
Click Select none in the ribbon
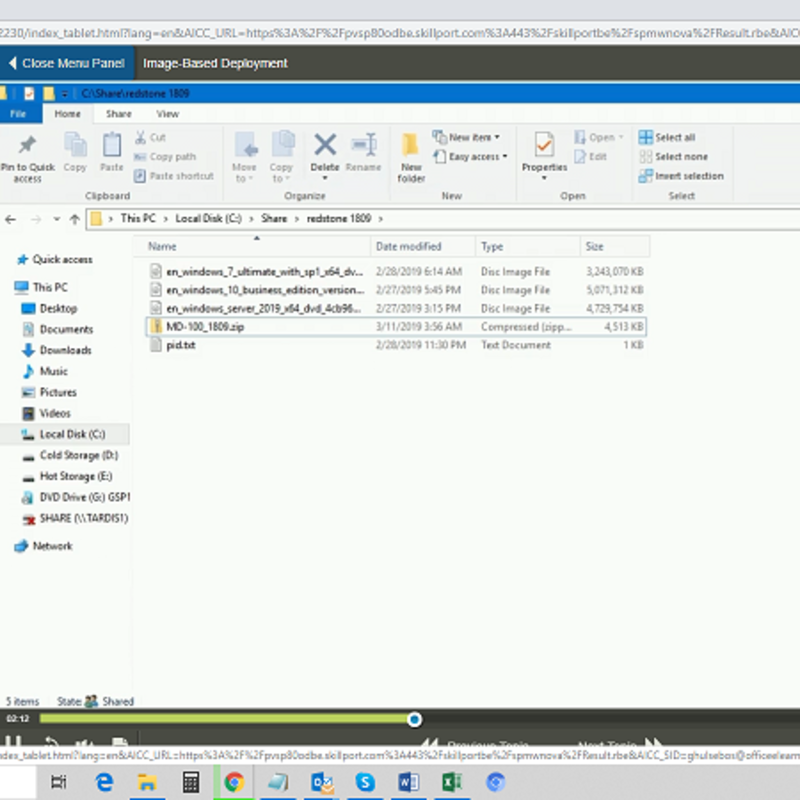click(673, 157)
